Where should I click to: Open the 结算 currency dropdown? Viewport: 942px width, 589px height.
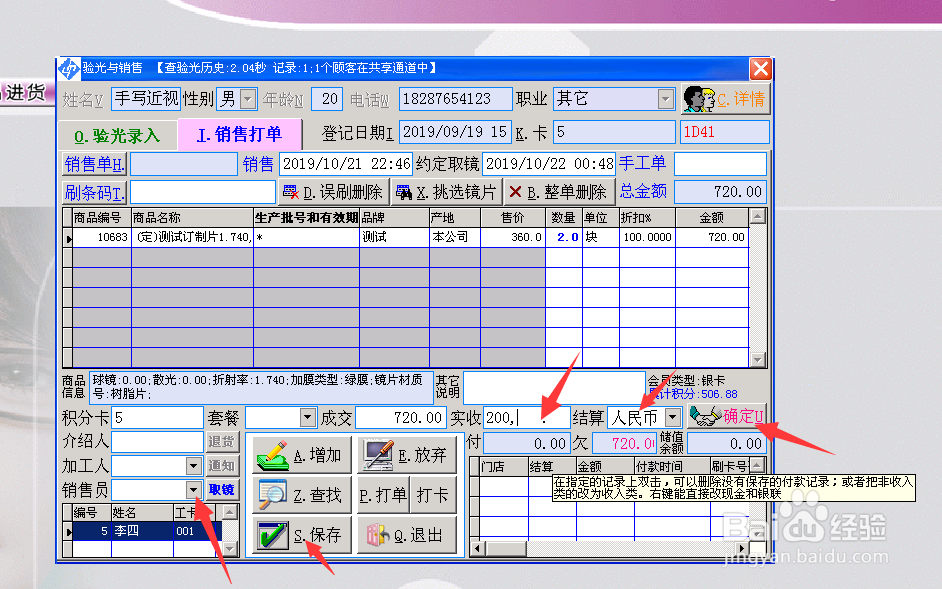click(673, 417)
